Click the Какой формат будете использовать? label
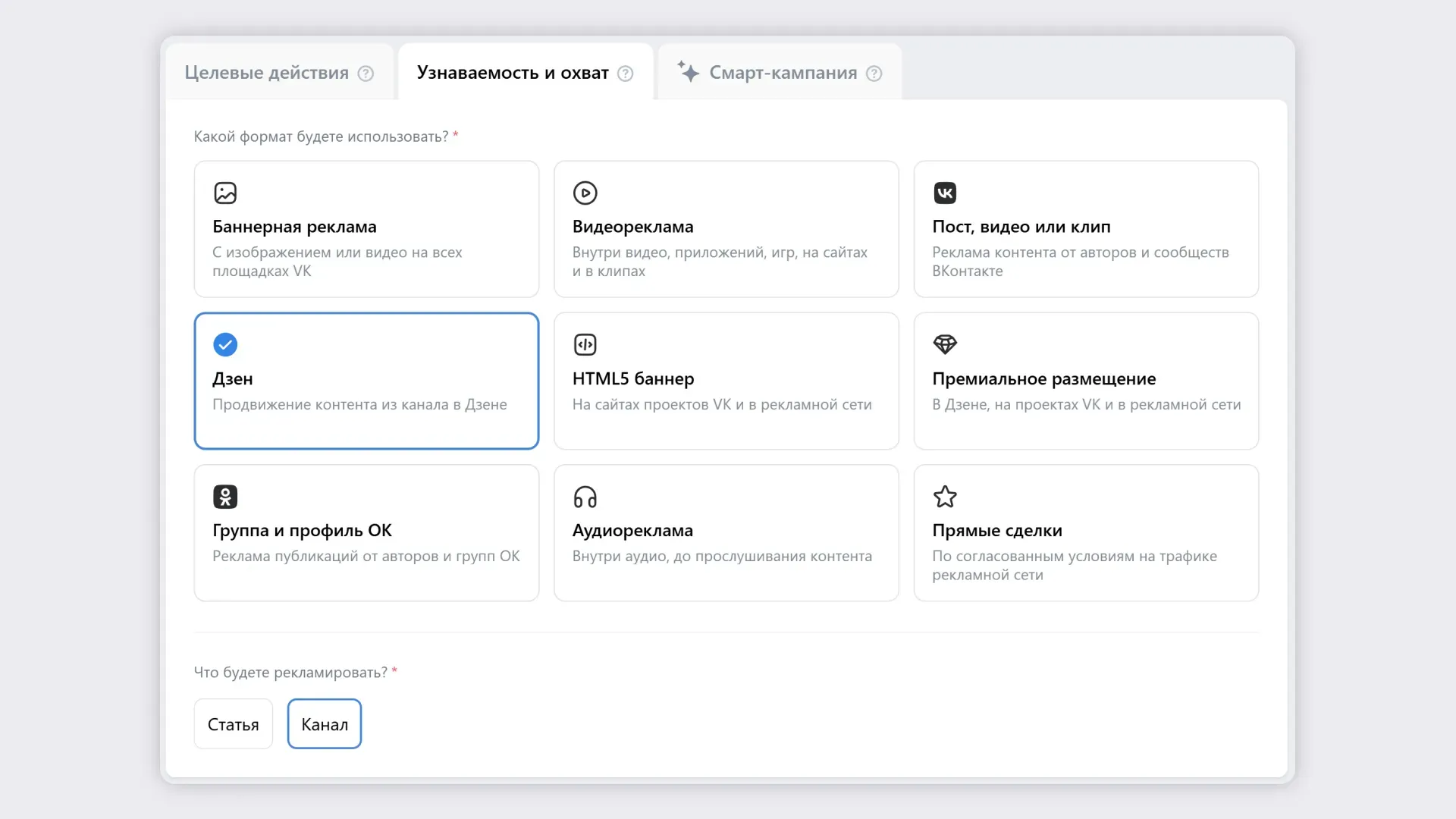 pos(321,136)
